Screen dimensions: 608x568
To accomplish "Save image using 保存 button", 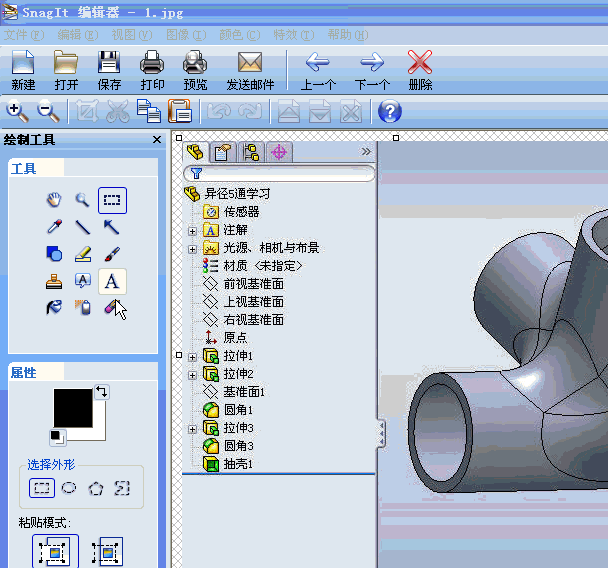I will (109, 70).
